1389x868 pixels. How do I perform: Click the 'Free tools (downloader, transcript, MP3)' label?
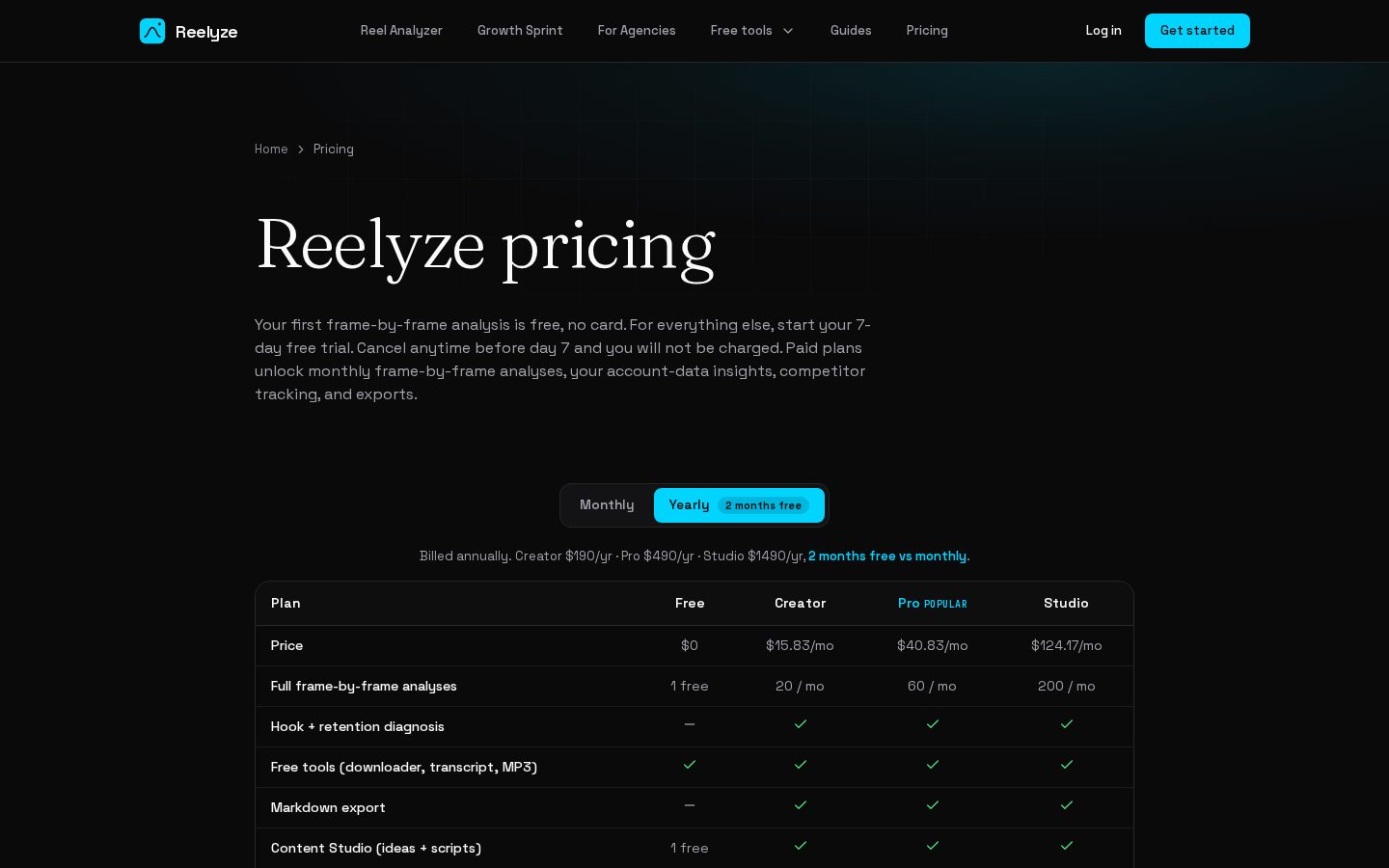(404, 768)
